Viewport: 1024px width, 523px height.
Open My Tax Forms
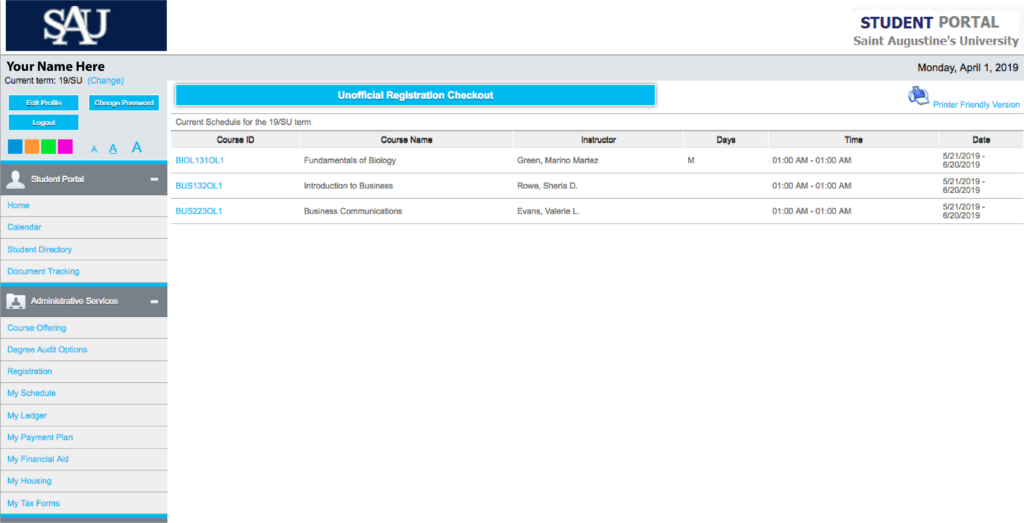click(84, 503)
